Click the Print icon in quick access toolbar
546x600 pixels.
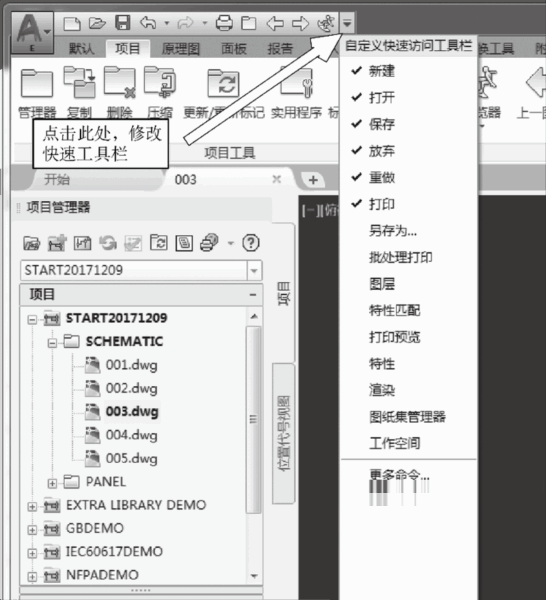tap(224, 23)
